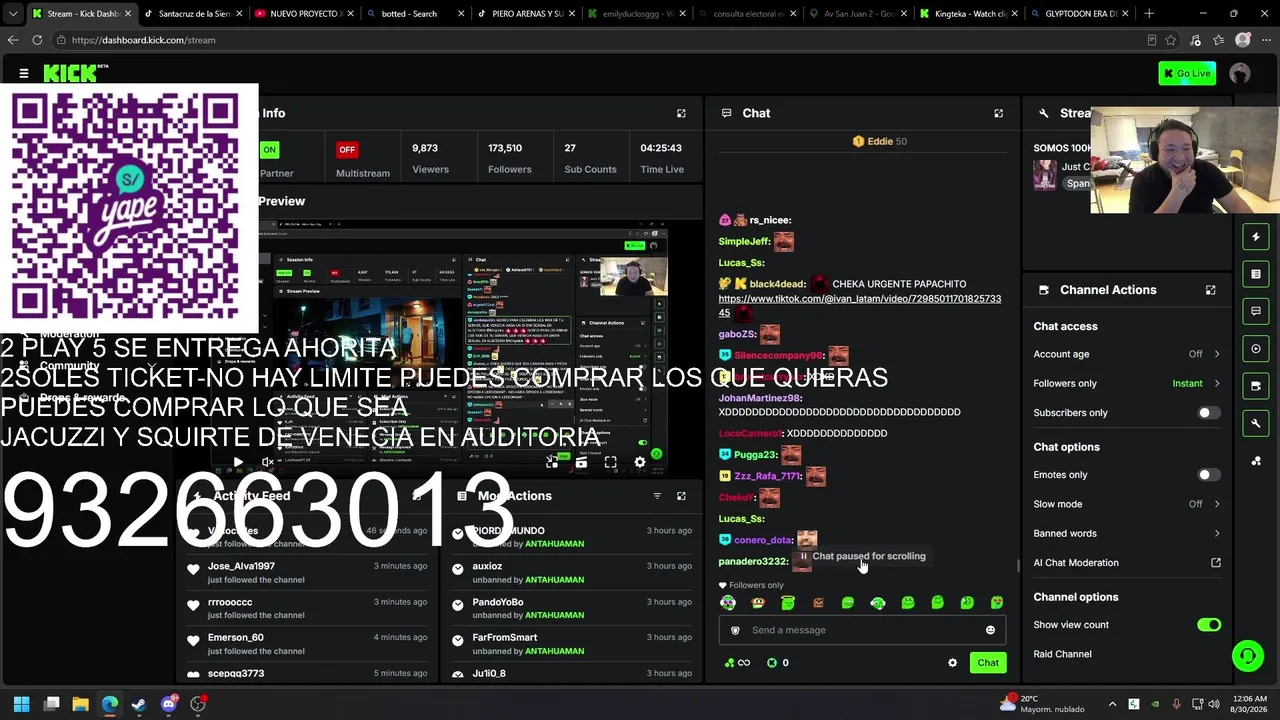The width and height of the screenshot is (1280, 720).
Task: Open AI Chat Moderation external link
Action: click(1216, 563)
